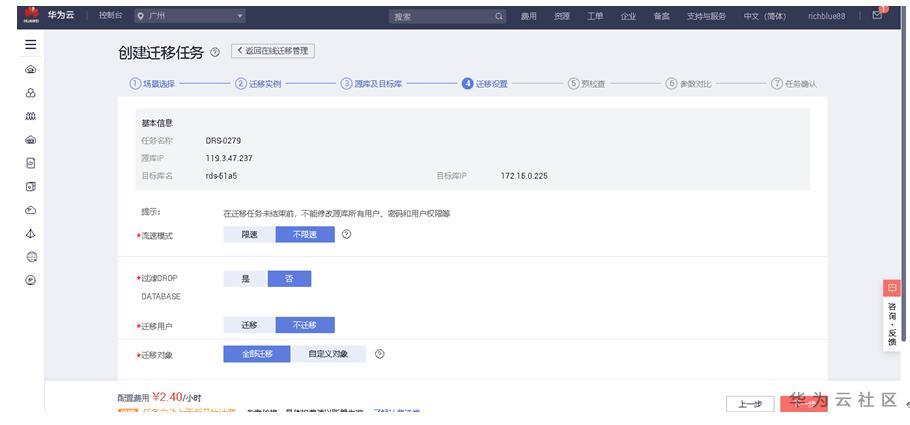
Task: Set filter DROP DATABASE to 是
Action: click(x=245, y=279)
